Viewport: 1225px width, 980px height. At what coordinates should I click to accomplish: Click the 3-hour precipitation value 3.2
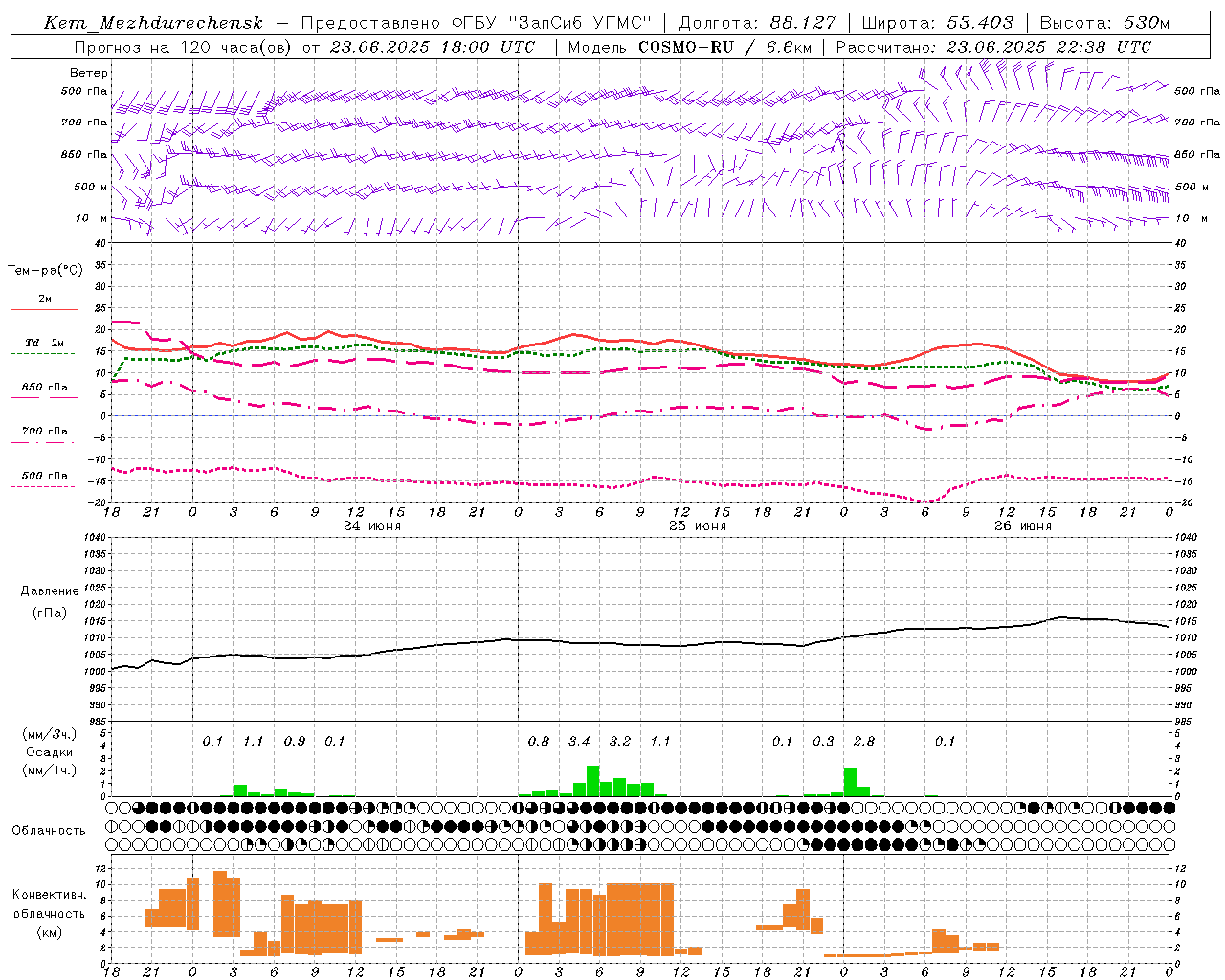pyautogui.click(x=620, y=741)
